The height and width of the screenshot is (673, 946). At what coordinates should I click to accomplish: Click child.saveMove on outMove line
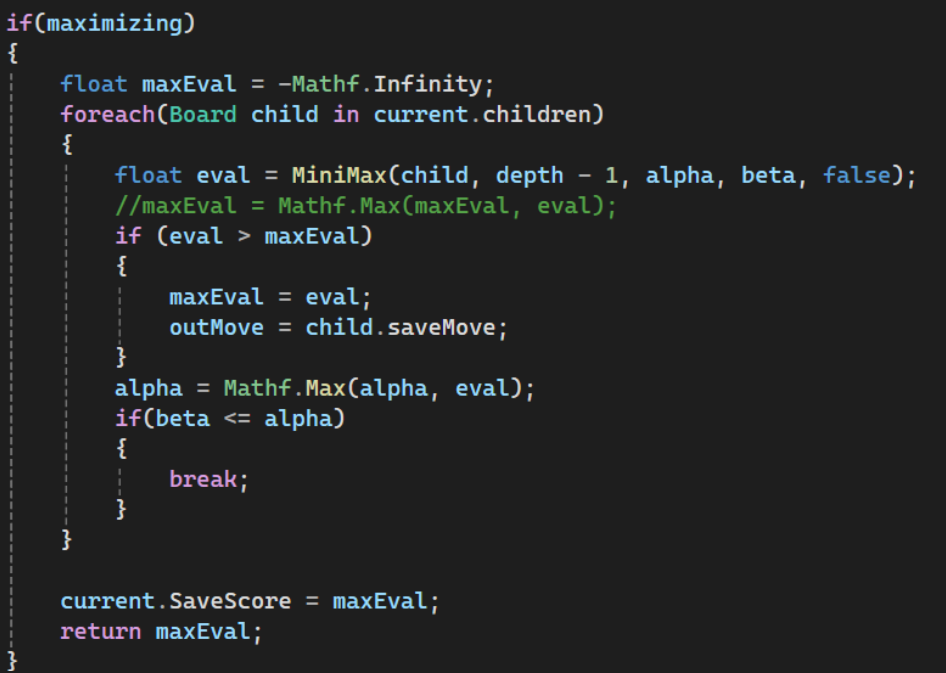[x=401, y=327]
